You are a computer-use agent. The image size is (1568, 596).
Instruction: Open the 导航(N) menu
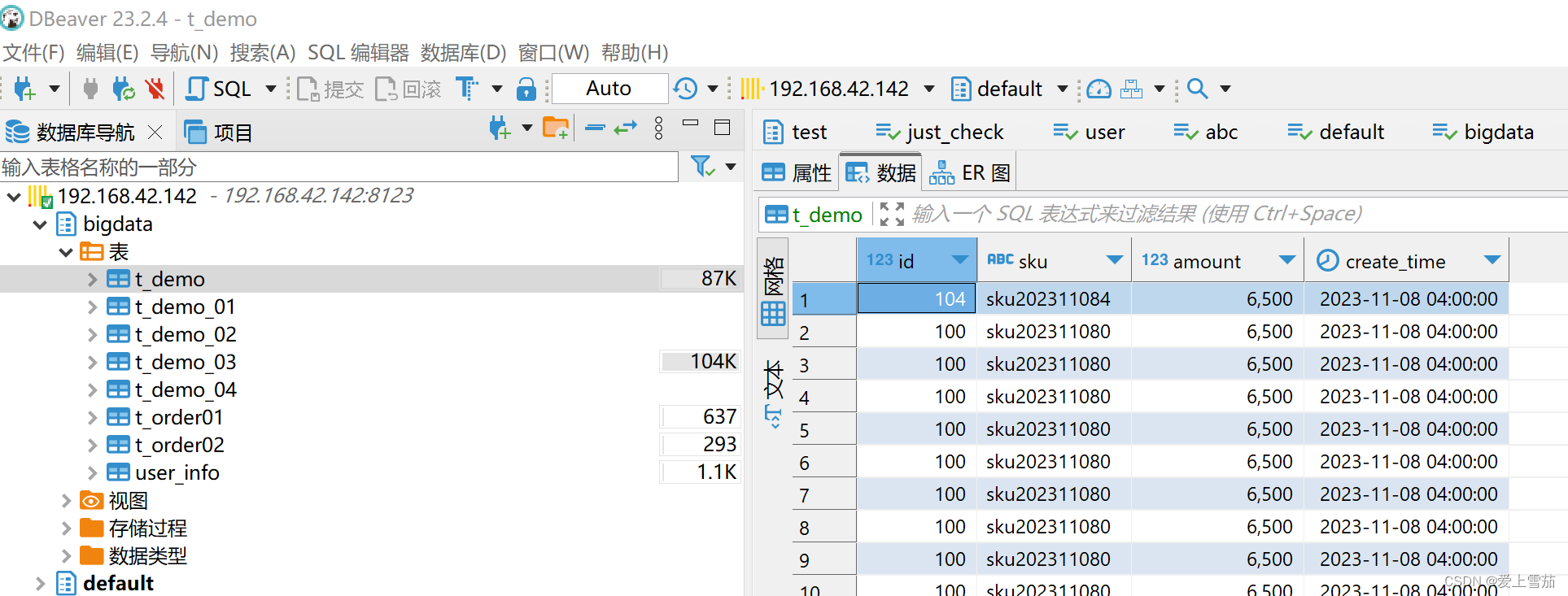click(185, 53)
